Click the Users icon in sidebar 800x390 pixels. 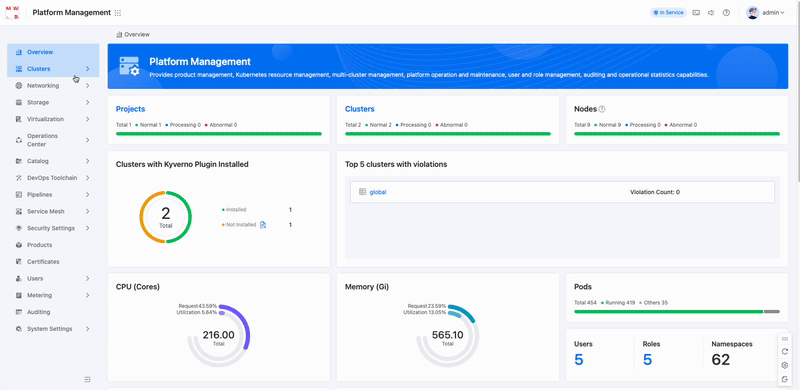[x=18, y=279]
